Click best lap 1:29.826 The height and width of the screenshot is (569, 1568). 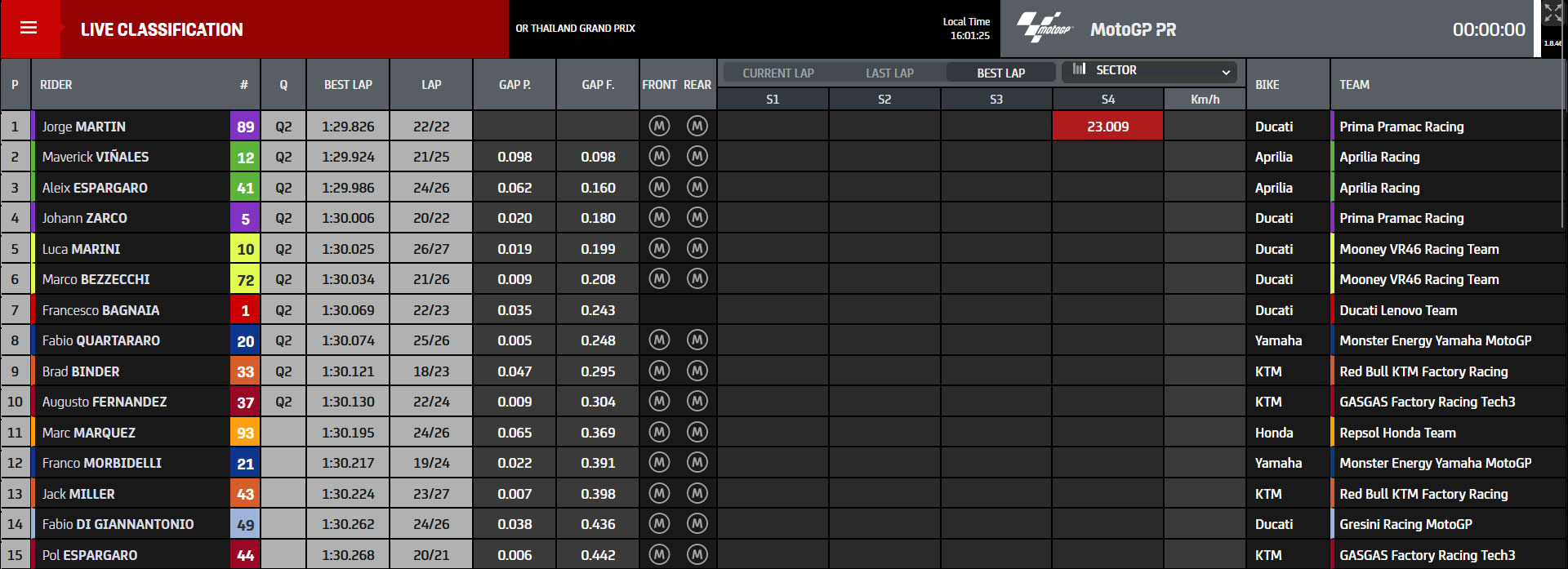348,127
